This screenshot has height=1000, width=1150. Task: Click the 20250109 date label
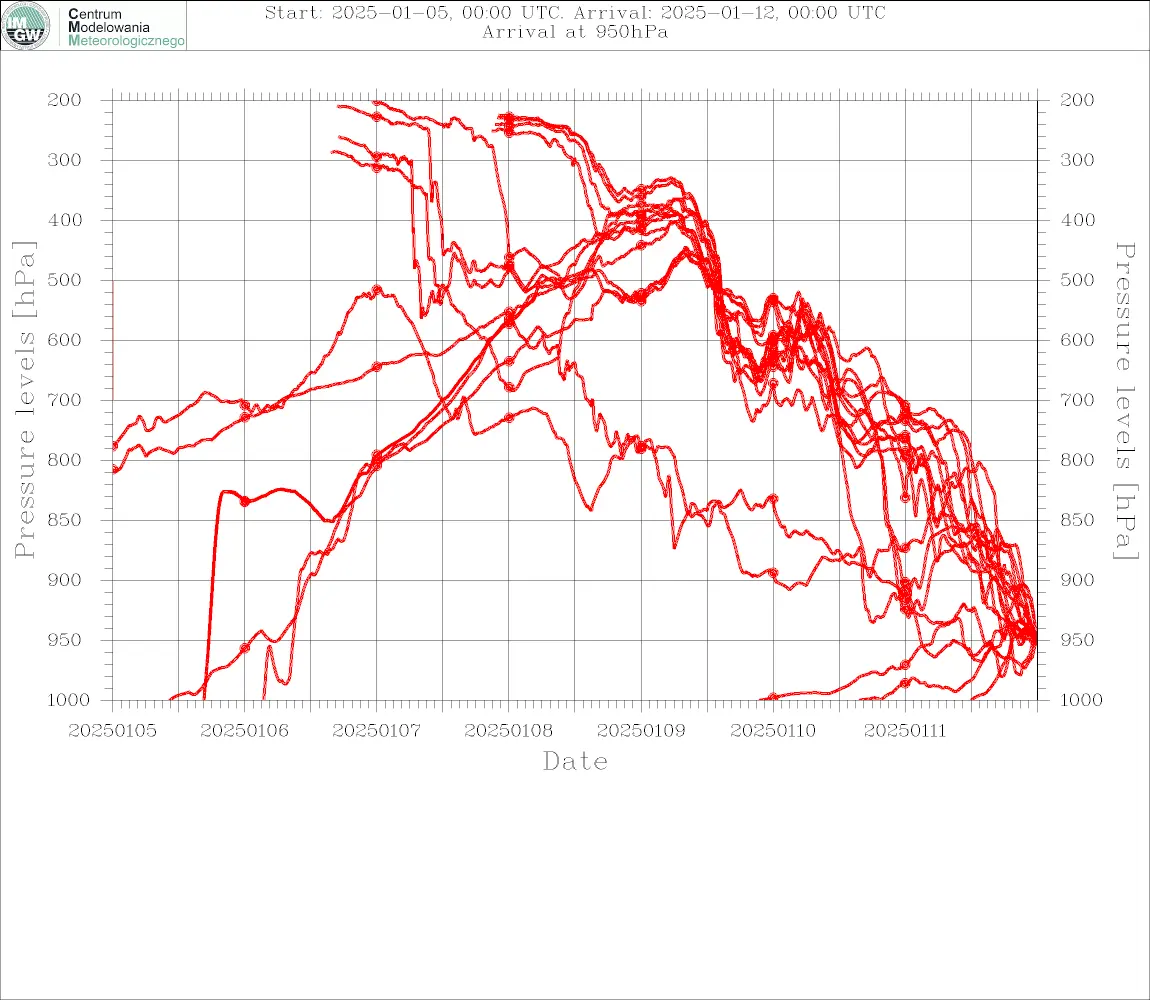coord(641,731)
